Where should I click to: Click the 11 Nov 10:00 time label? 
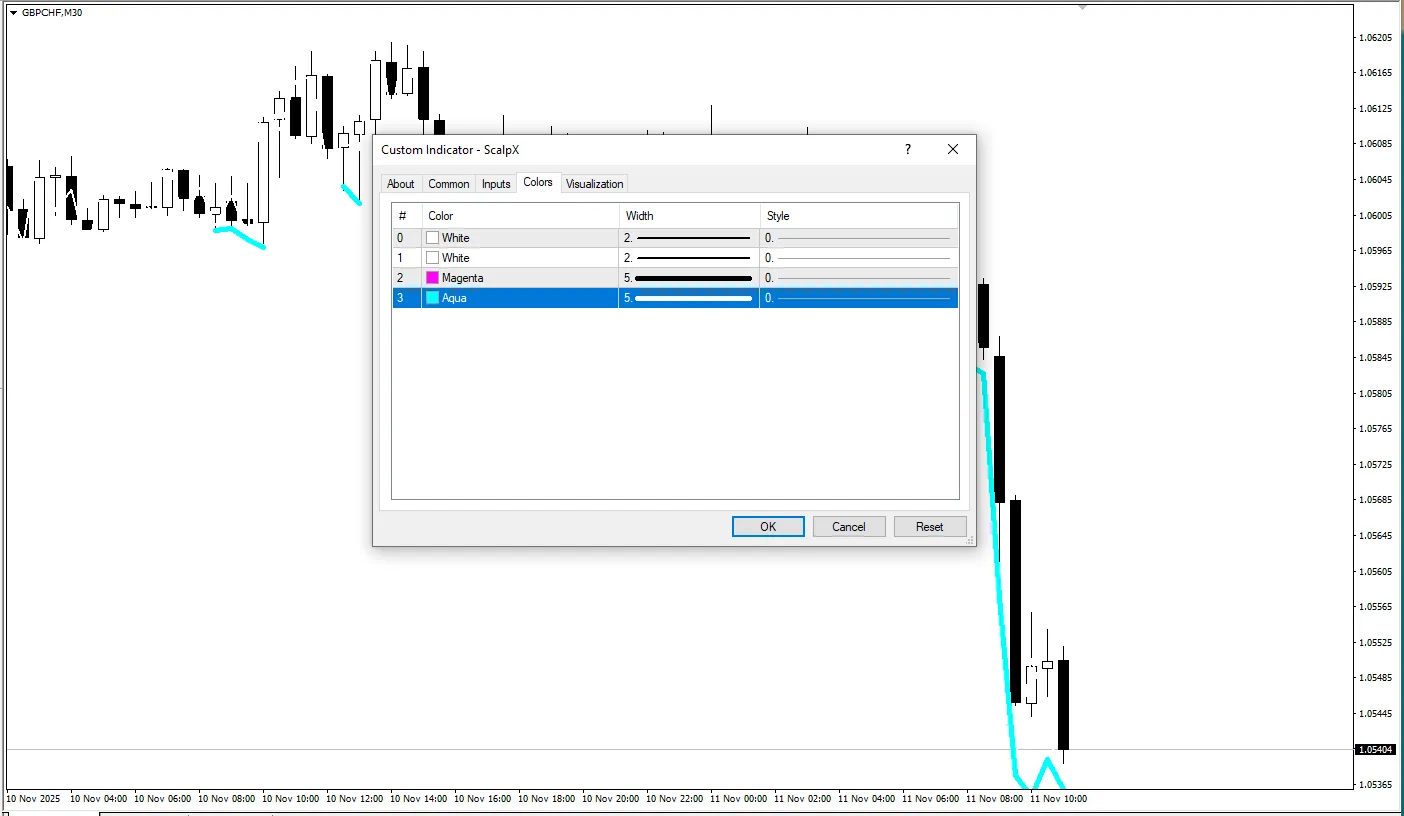pos(1059,799)
